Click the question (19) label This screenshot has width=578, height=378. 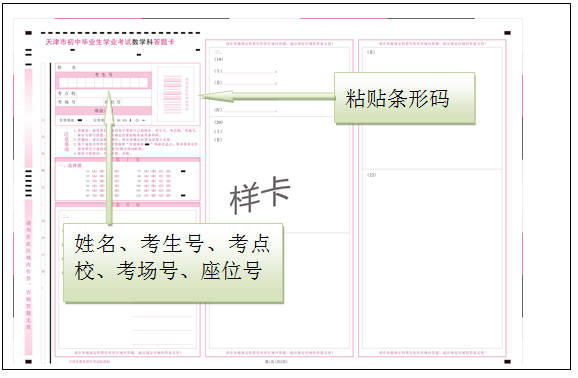click(219, 59)
